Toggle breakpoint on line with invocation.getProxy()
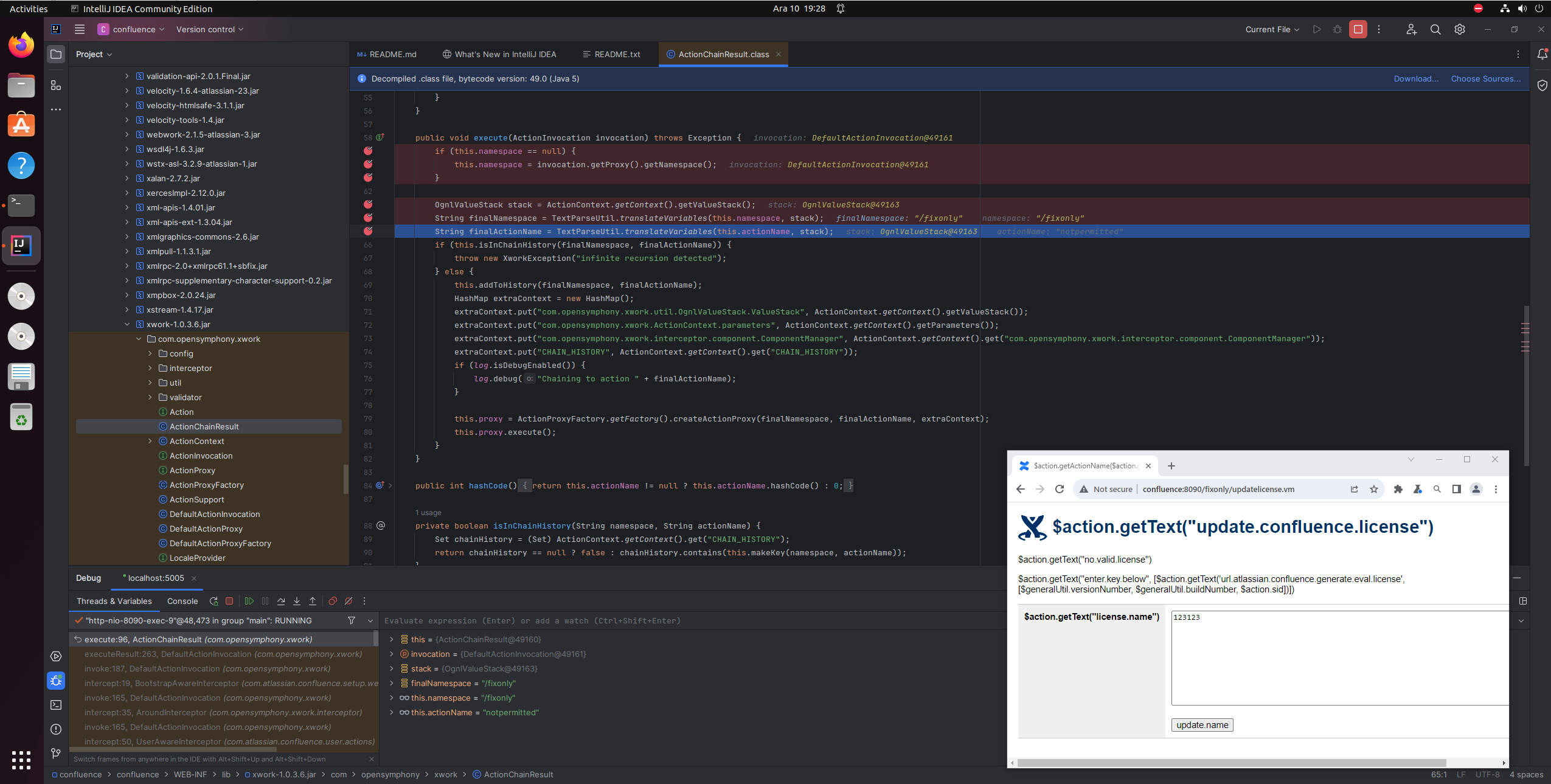 pos(368,164)
